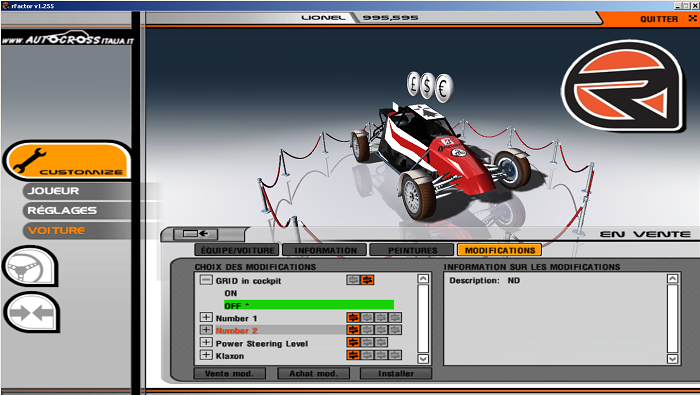Collapse the GRID in cockpit entry

click(x=206, y=280)
